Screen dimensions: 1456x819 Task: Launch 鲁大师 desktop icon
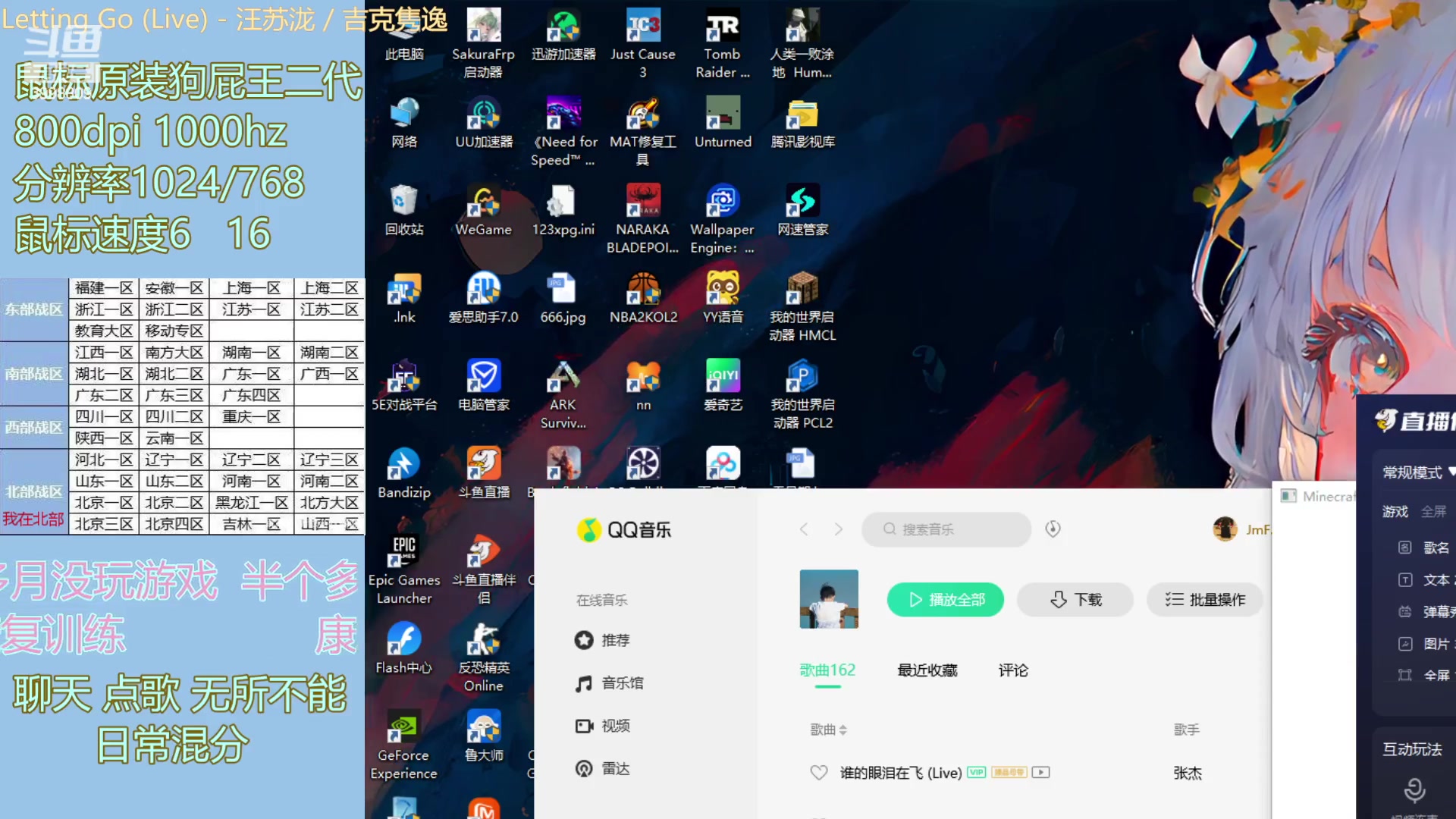pos(483,736)
